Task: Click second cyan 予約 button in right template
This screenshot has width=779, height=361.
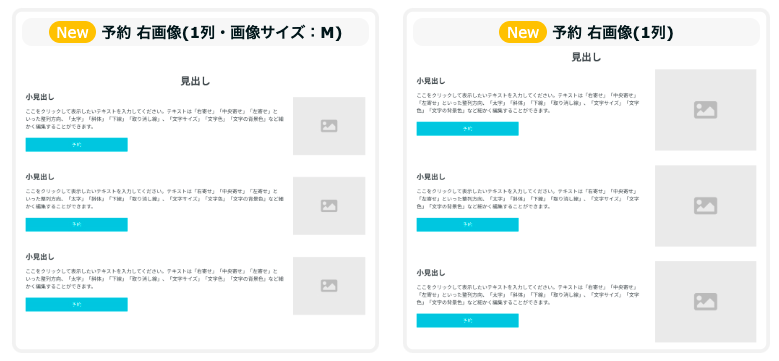Action: click(467, 224)
